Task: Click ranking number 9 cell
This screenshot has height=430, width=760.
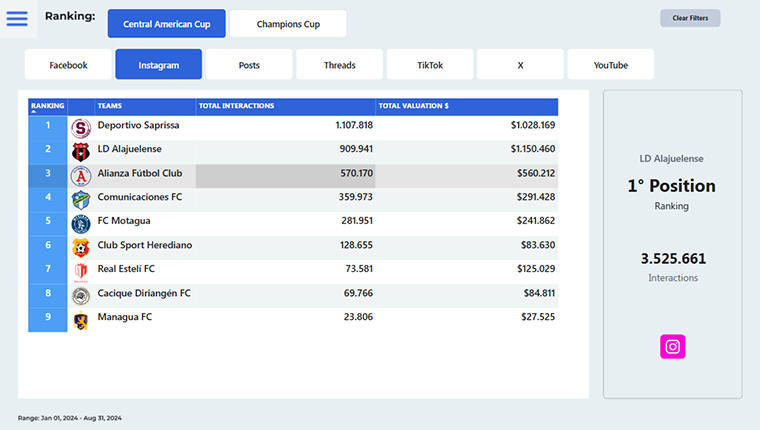Action: (48, 319)
